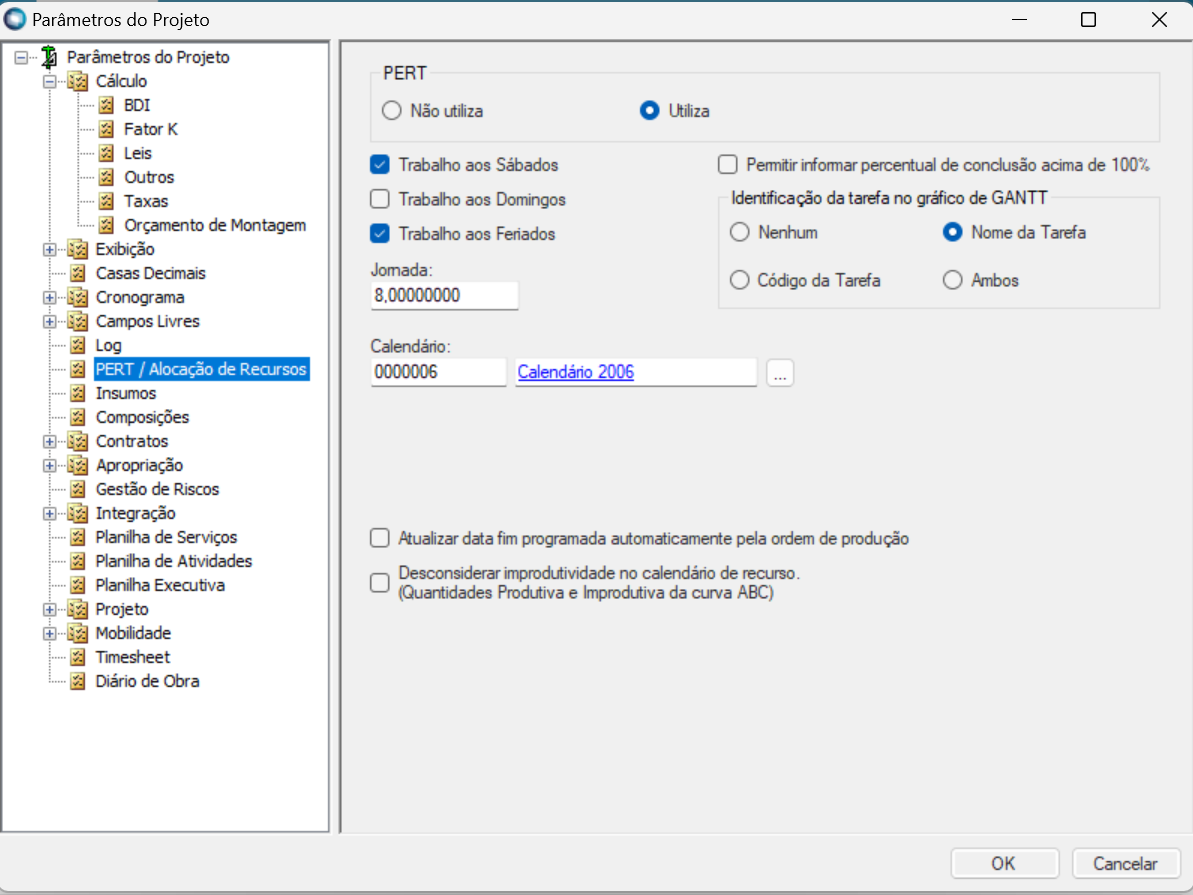Image resolution: width=1193 pixels, height=895 pixels.
Task: Click the Gestão de Riscos icon
Action: click(78, 489)
